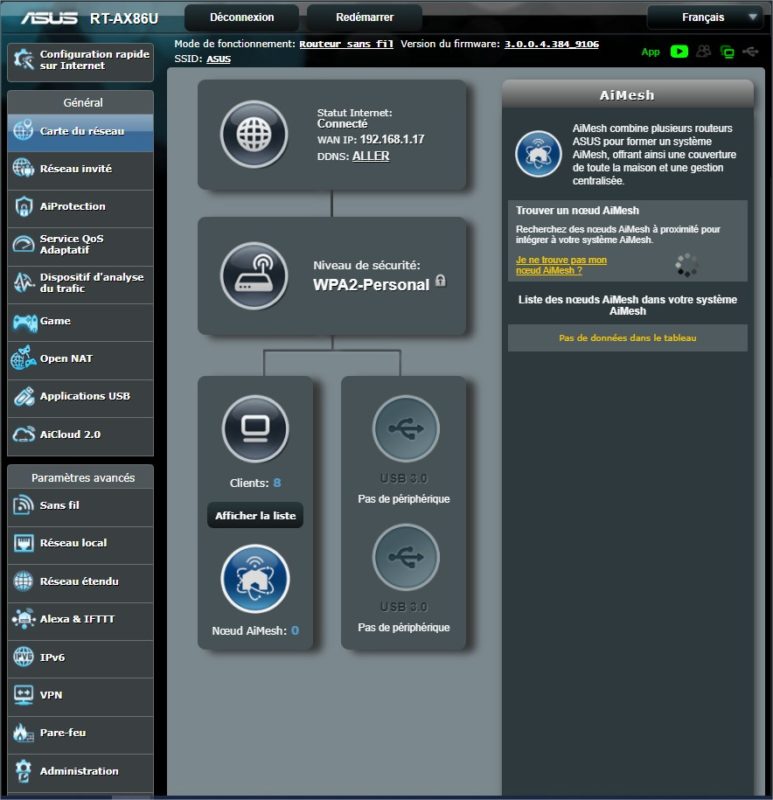This screenshot has height=800, width=773.
Task: Click the wireless router security icon
Action: coord(254,276)
